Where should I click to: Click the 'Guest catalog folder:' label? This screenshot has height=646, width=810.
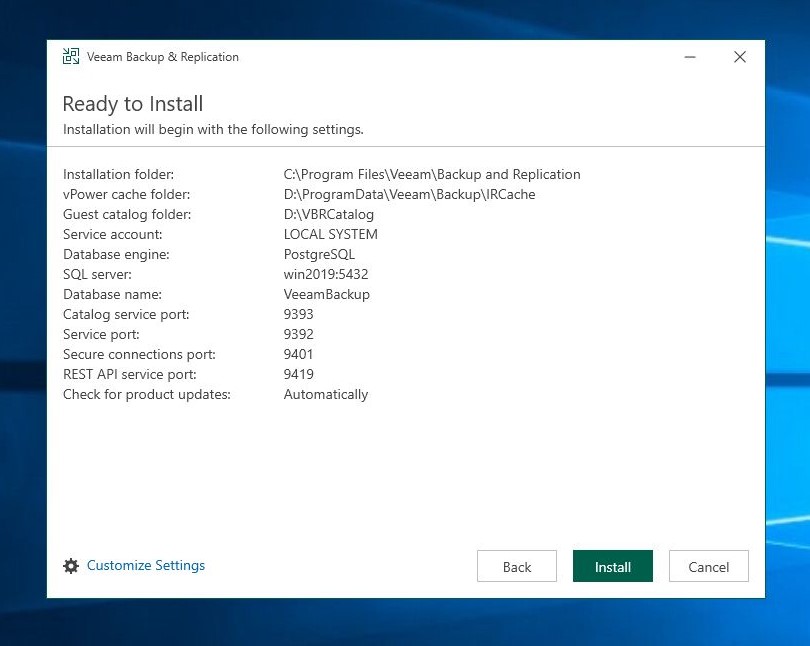(x=127, y=214)
